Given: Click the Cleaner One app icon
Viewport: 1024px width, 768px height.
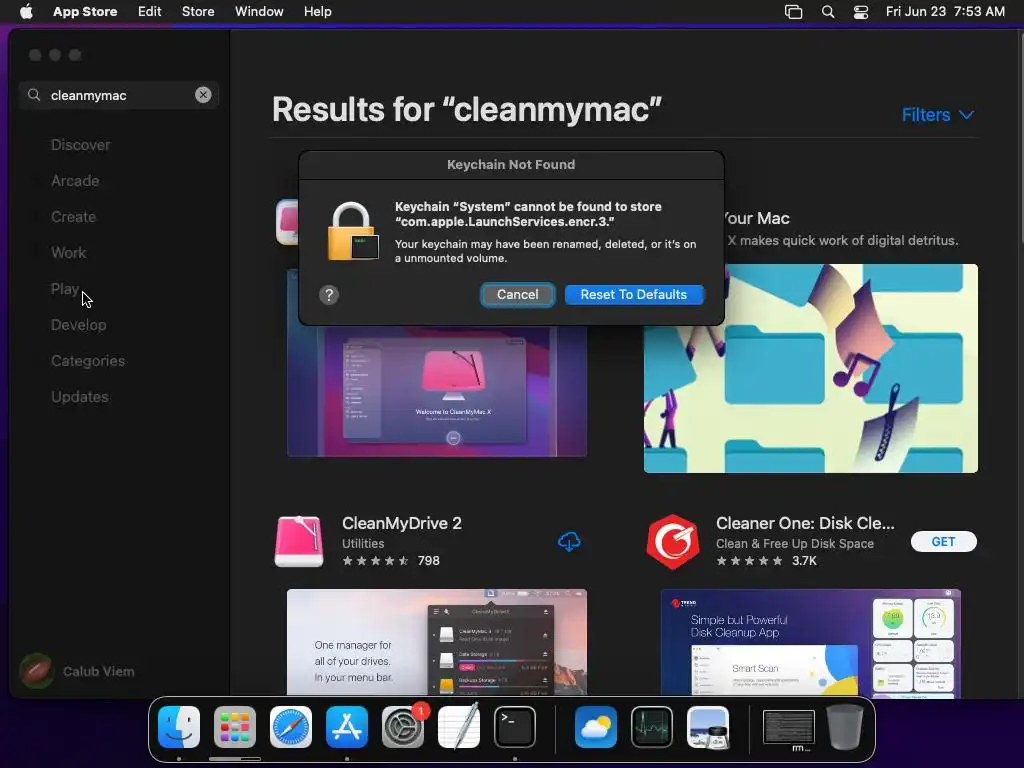Looking at the screenshot, I should (673, 541).
